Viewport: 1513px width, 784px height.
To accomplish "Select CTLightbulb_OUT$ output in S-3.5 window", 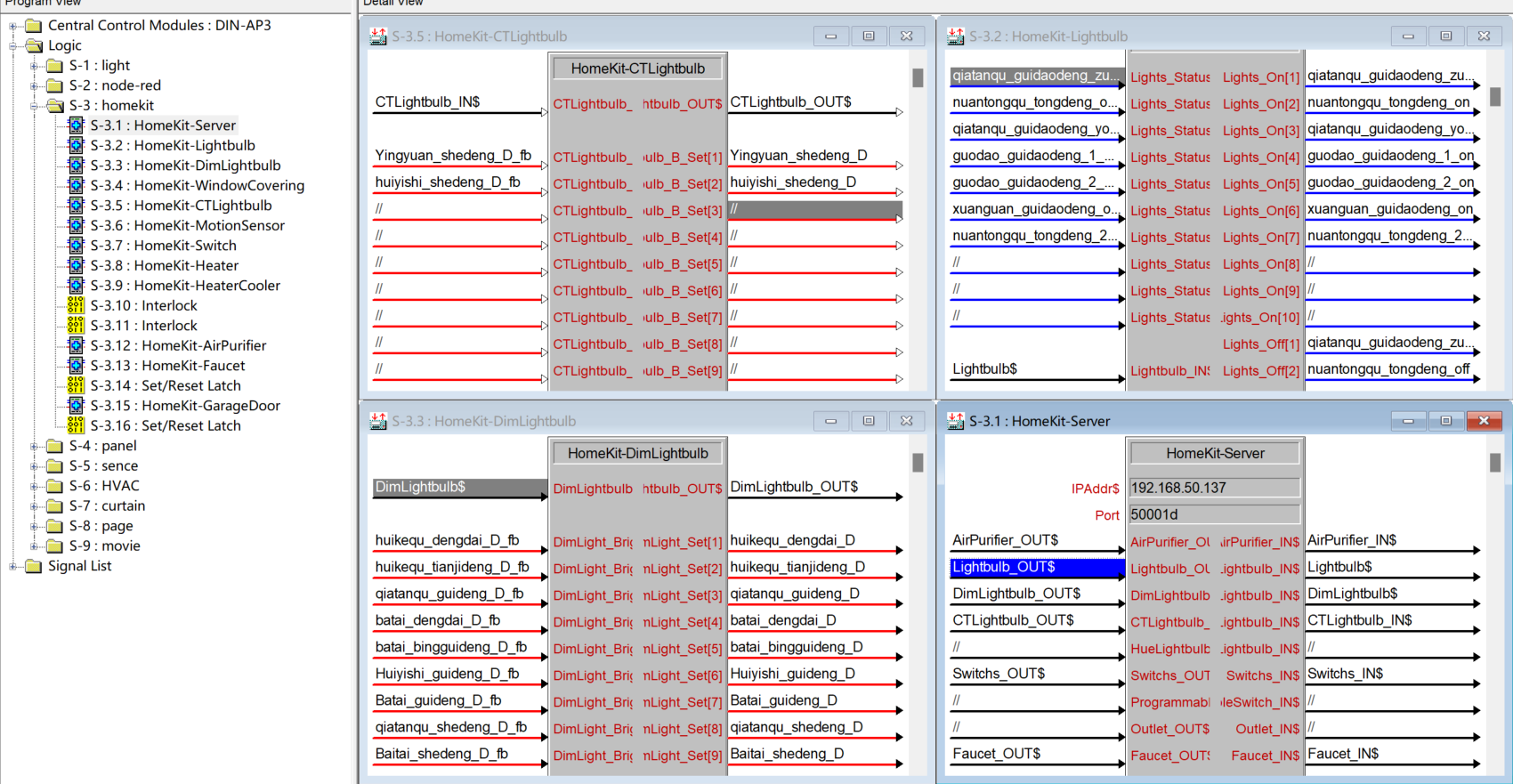I will coord(791,102).
